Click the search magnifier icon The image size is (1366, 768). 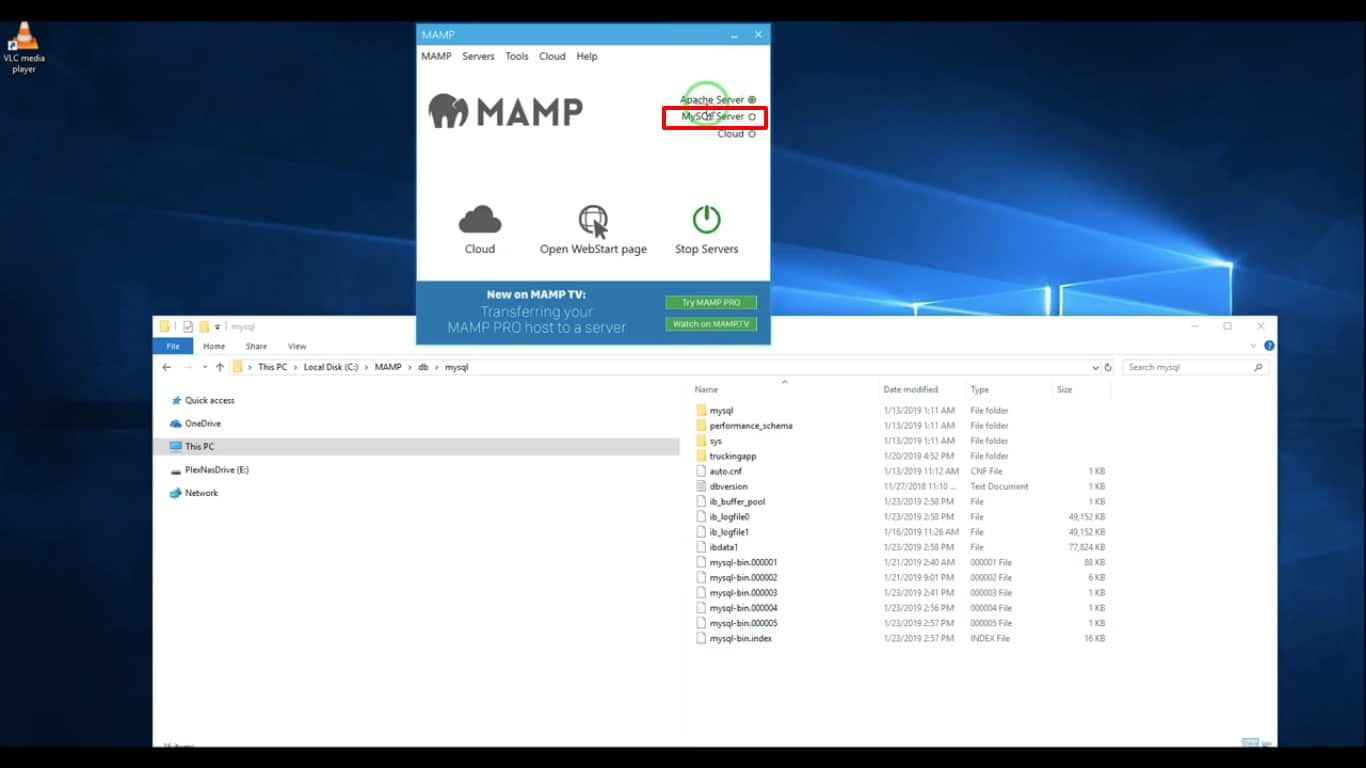tap(1259, 367)
